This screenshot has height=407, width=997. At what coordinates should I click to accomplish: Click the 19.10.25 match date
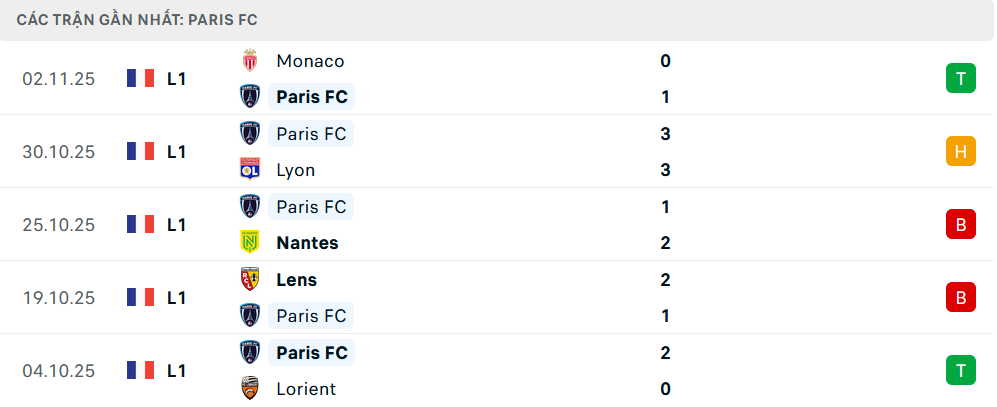point(59,298)
